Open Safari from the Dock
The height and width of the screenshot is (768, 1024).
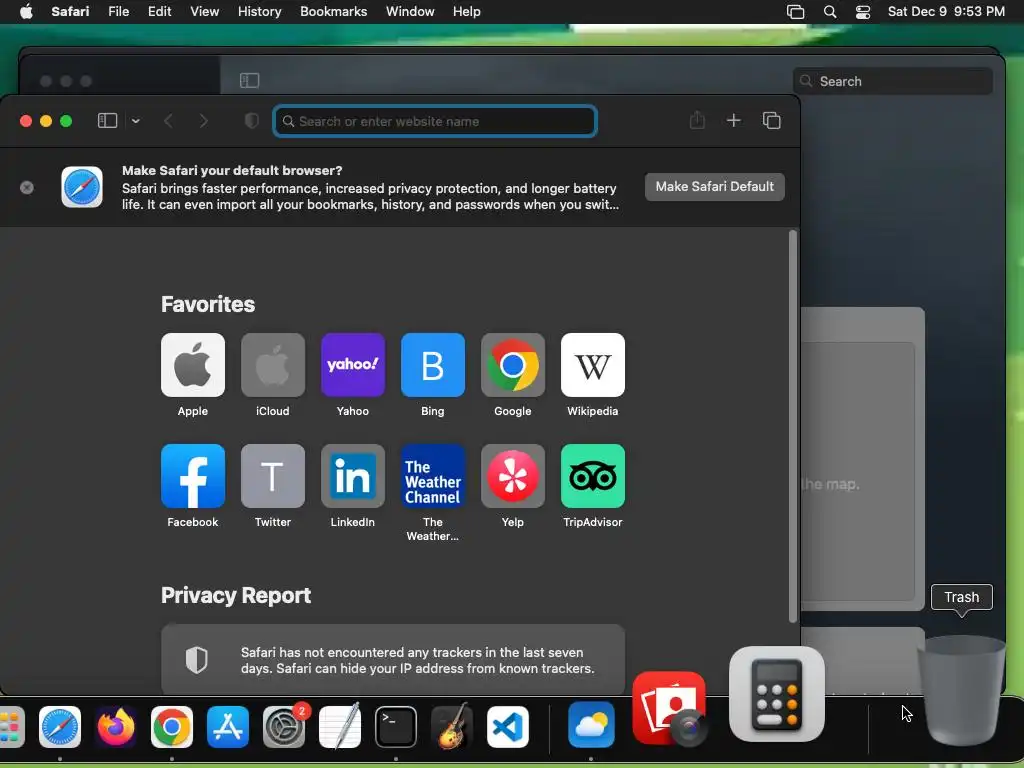pyautogui.click(x=59, y=727)
